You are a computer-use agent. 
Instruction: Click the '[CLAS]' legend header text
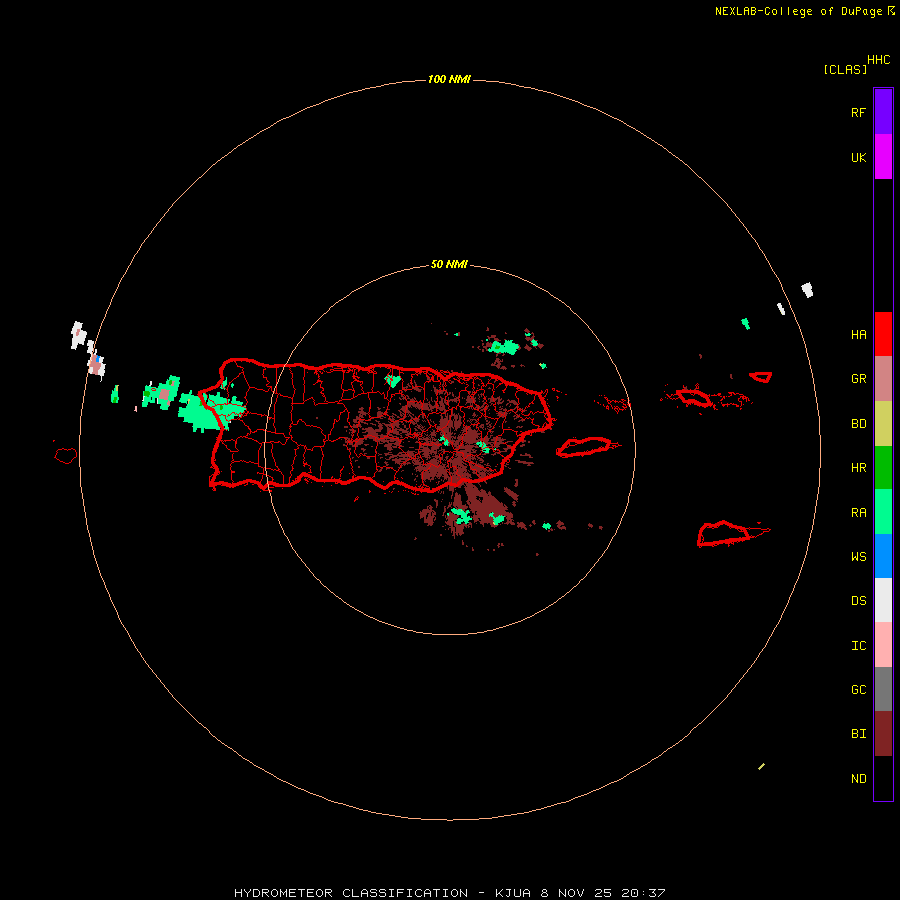coord(845,69)
